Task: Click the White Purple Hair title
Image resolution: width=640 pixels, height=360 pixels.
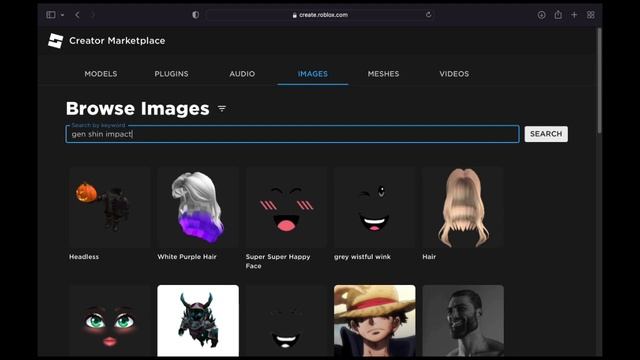Action: click(187, 257)
